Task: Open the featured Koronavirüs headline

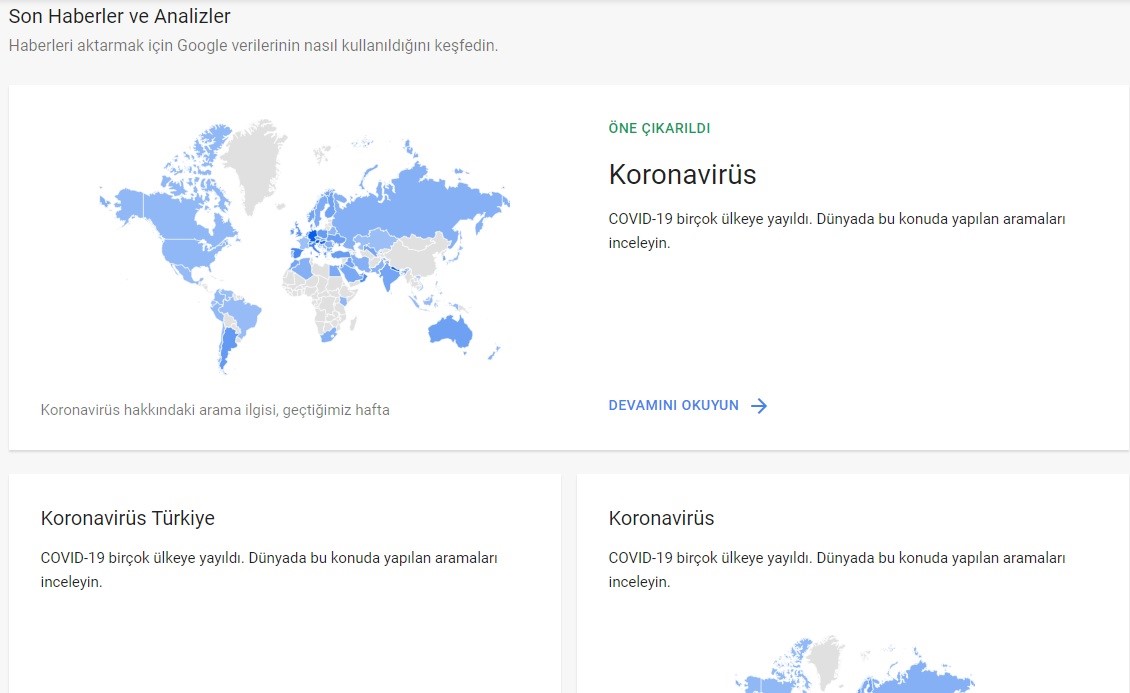Action: point(682,175)
